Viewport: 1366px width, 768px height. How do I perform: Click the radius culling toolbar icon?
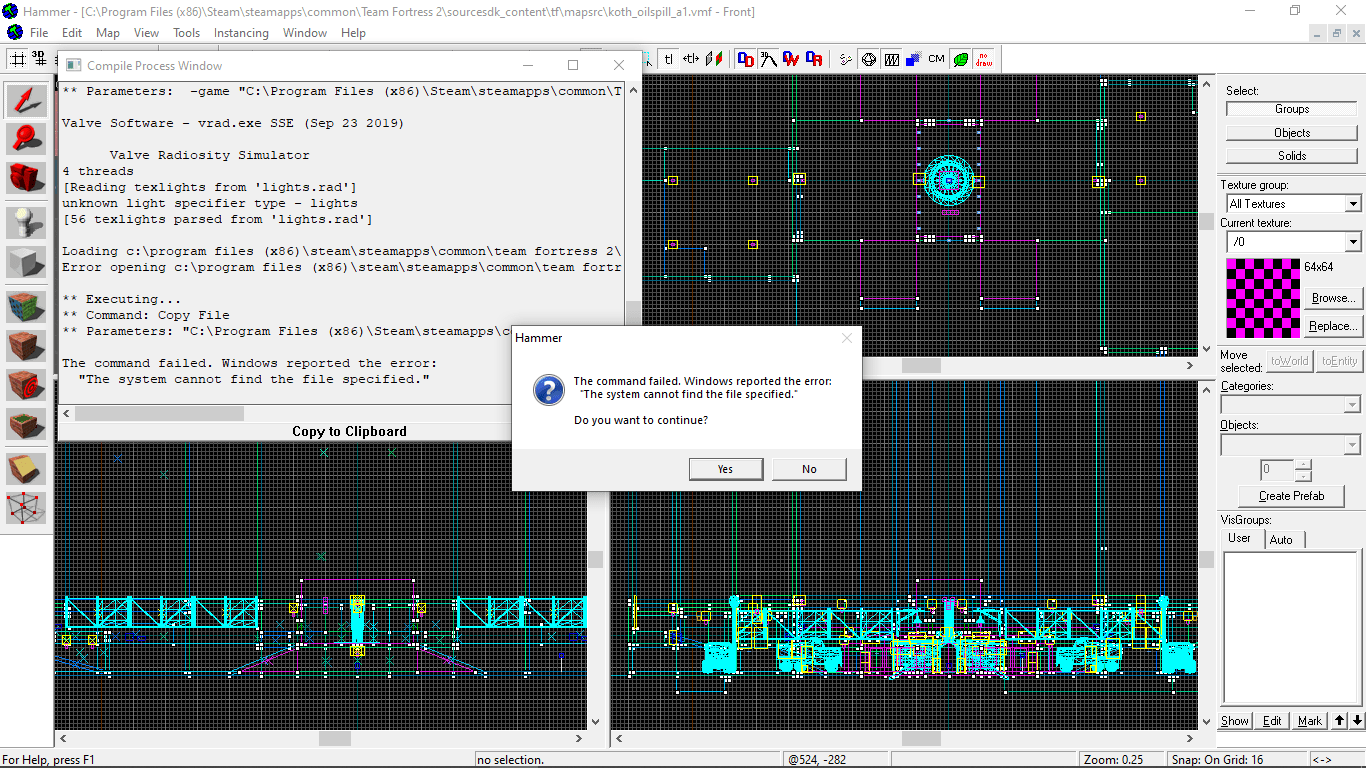[845, 59]
